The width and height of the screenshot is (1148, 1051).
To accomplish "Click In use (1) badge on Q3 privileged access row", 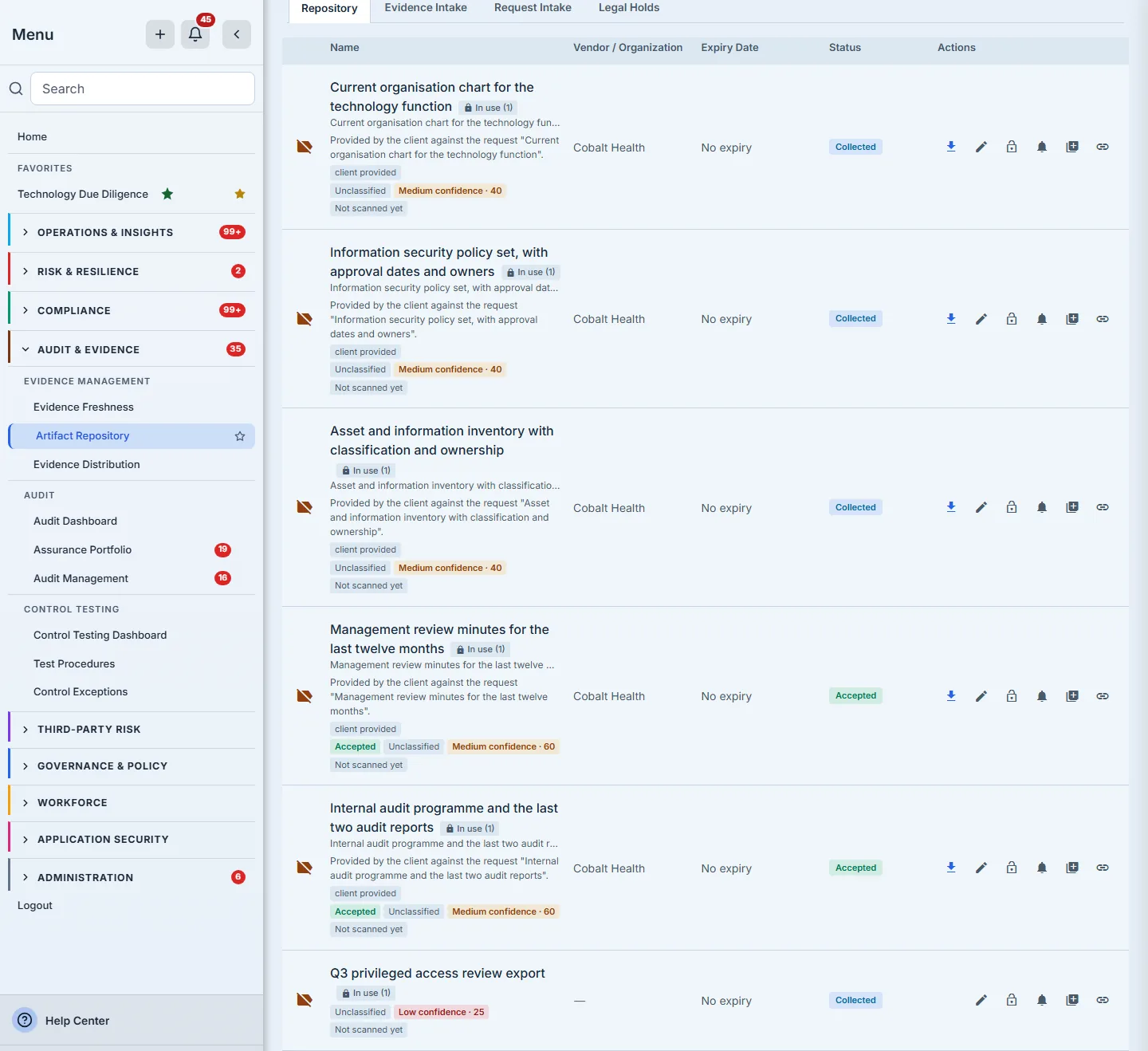I will pyautogui.click(x=366, y=993).
